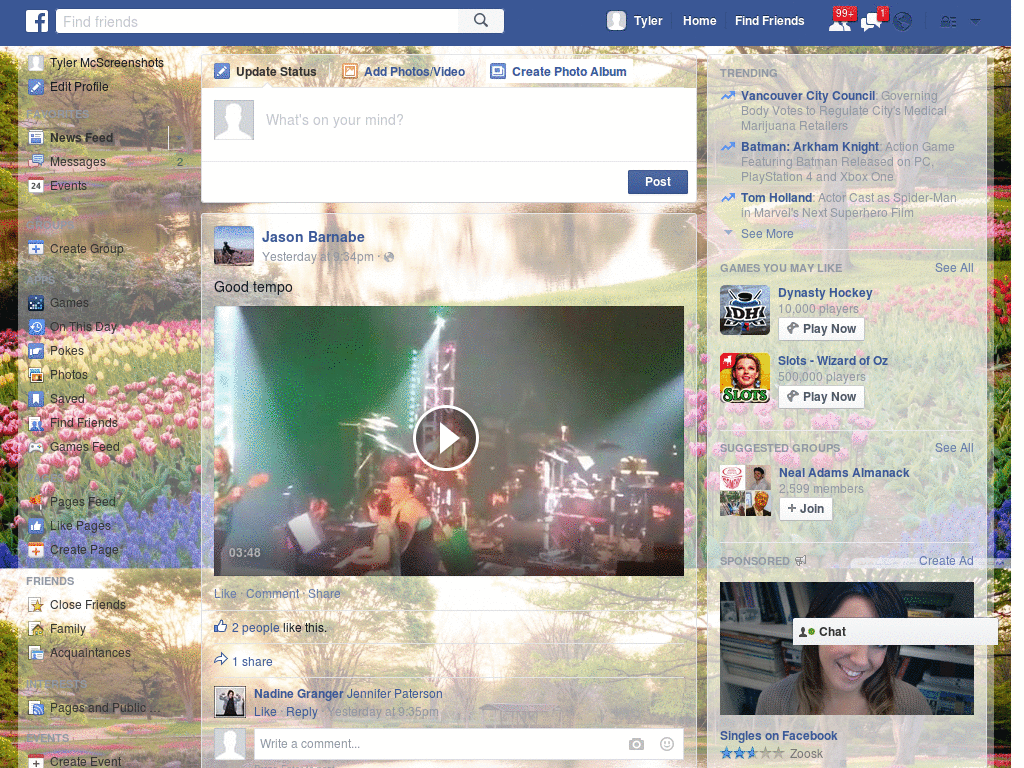Open the emoji smiley picker
1024x768 pixels.
pyautogui.click(x=667, y=744)
